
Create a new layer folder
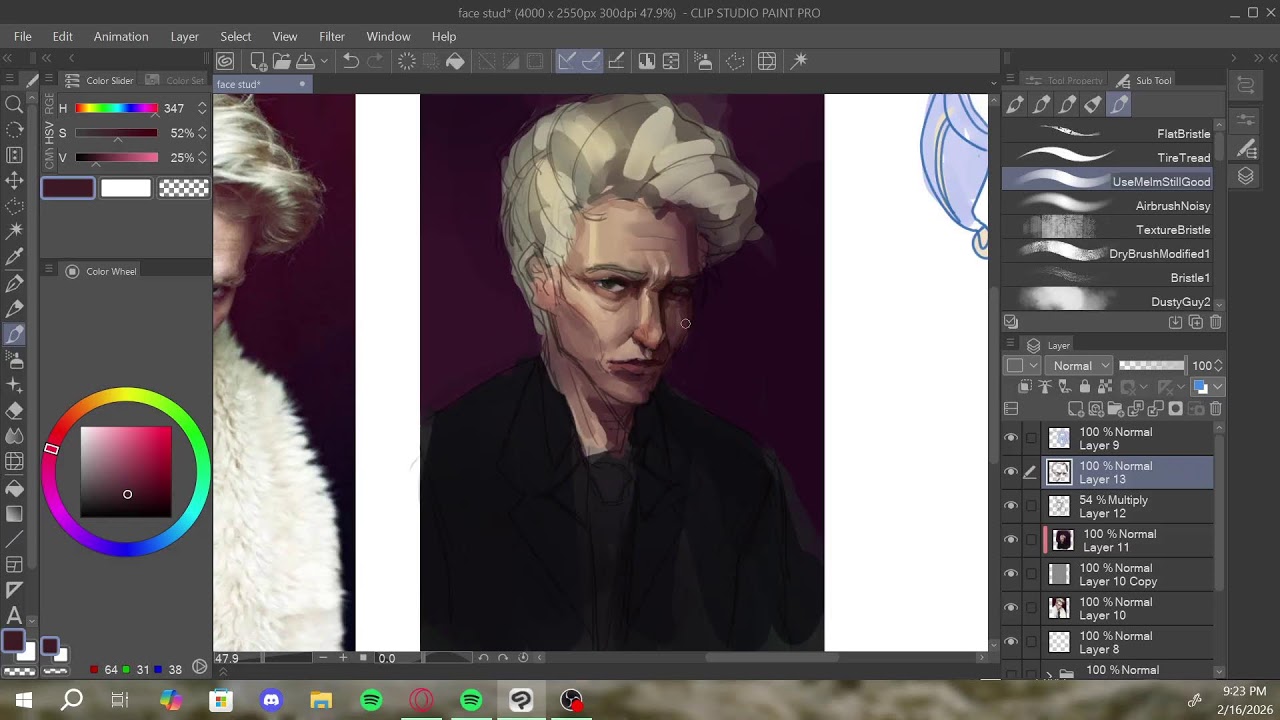tap(1116, 408)
